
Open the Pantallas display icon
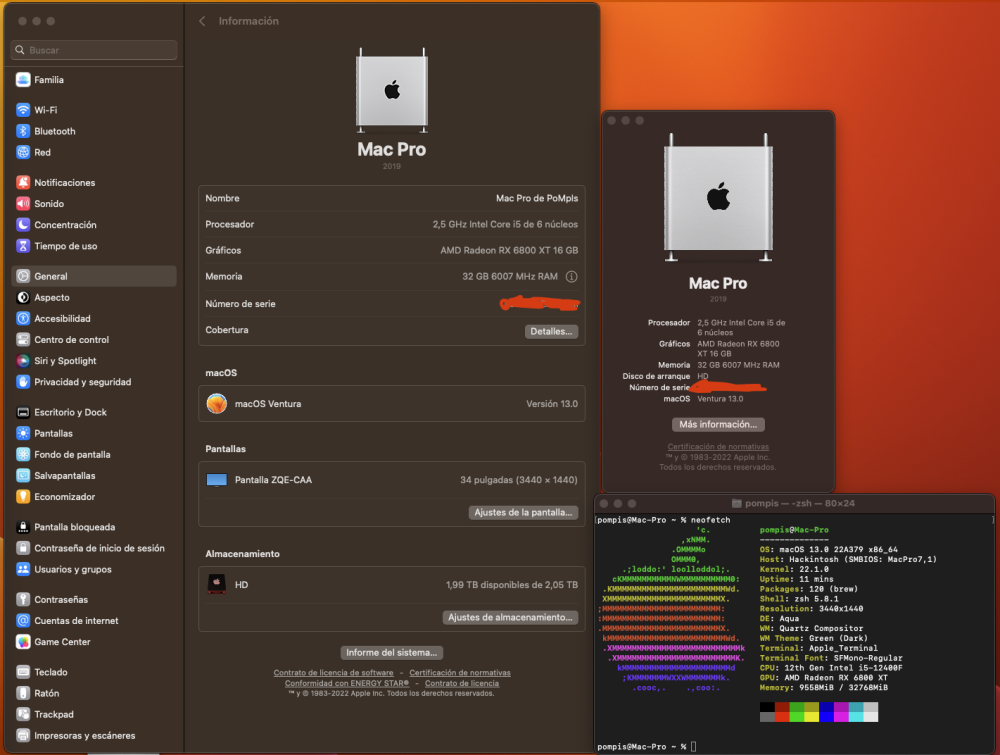click(x=23, y=433)
